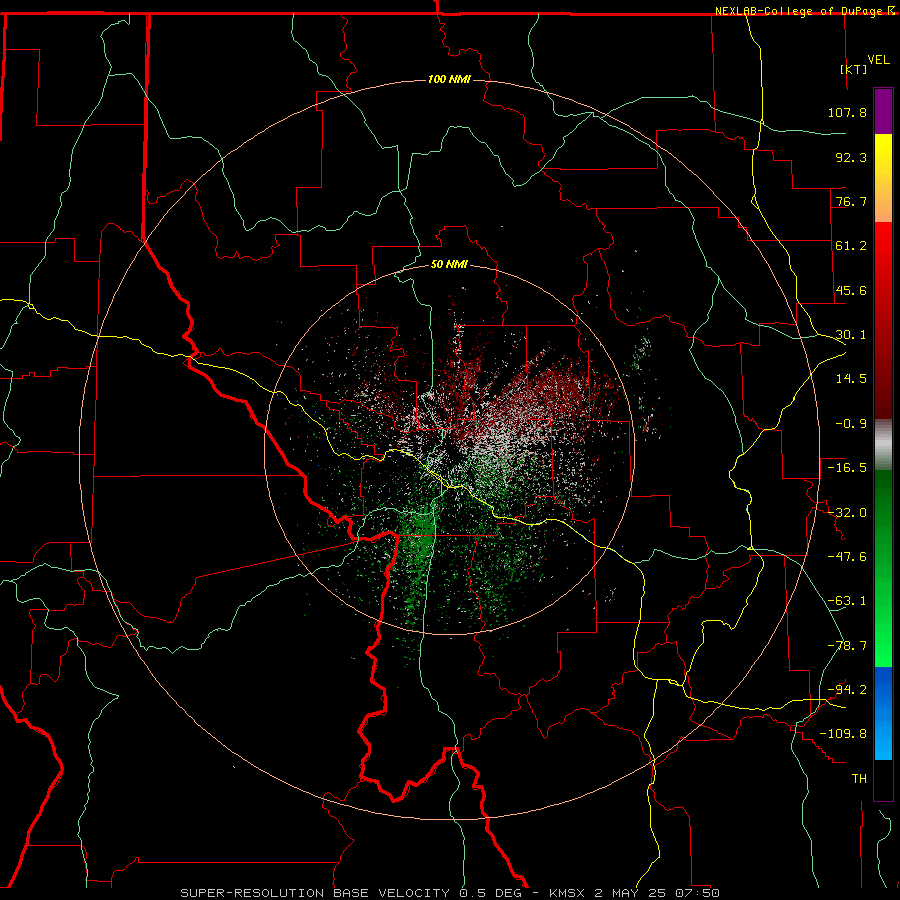This screenshot has height=900, width=900.
Task: Click the yellow-orange segment of the color bar
Action: pos(883,178)
